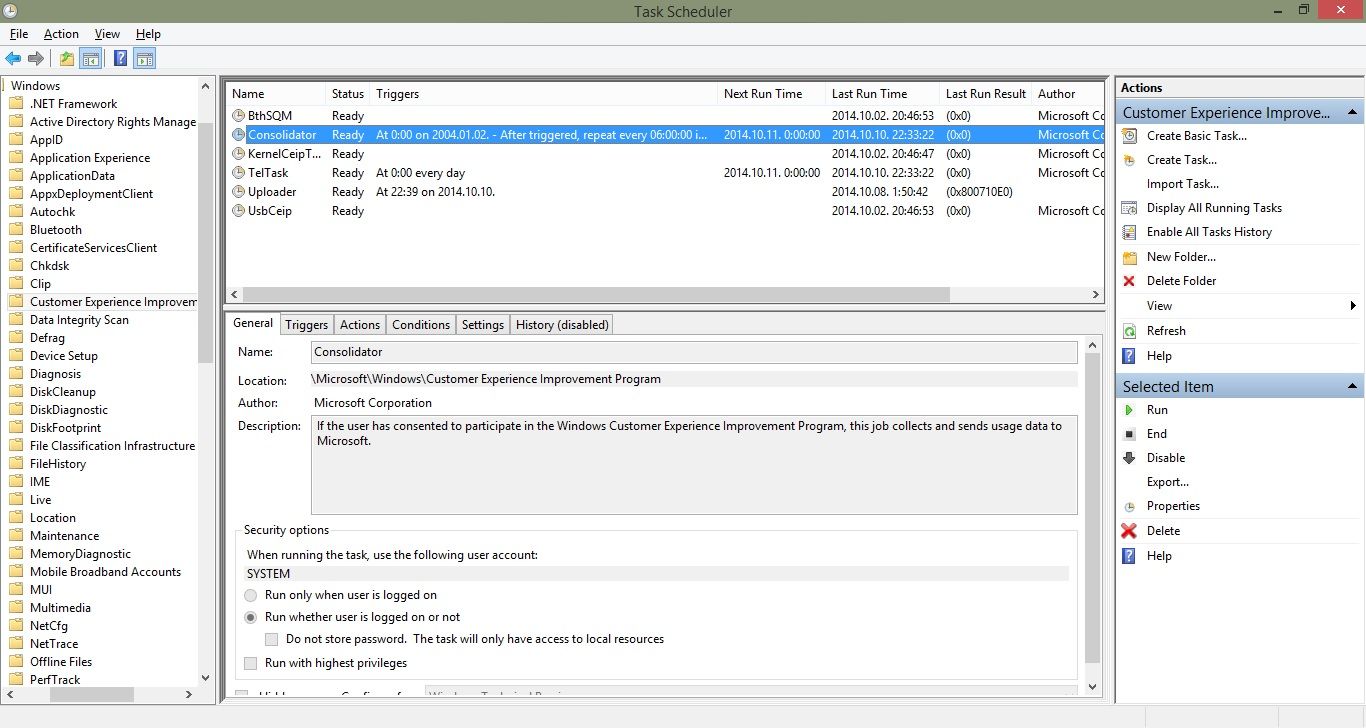The height and width of the screenshot is (728, 1366).
Task: Click the Create Task icon
Action: tap(1130, 160)
